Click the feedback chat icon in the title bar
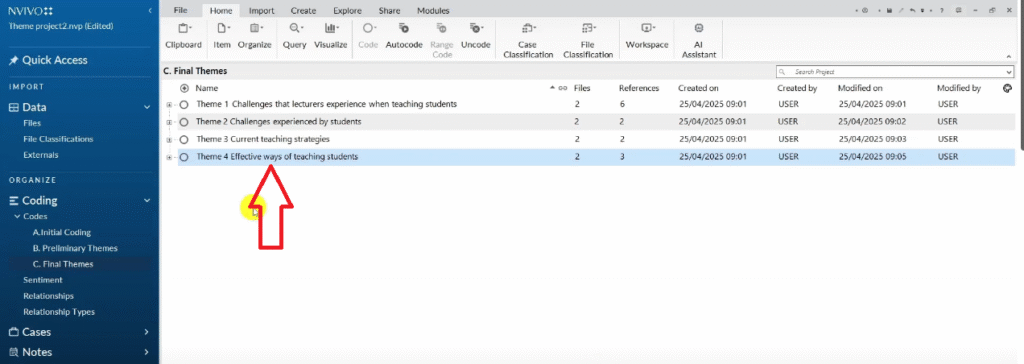Viewport: 1024px width, 364px height. 958,10
